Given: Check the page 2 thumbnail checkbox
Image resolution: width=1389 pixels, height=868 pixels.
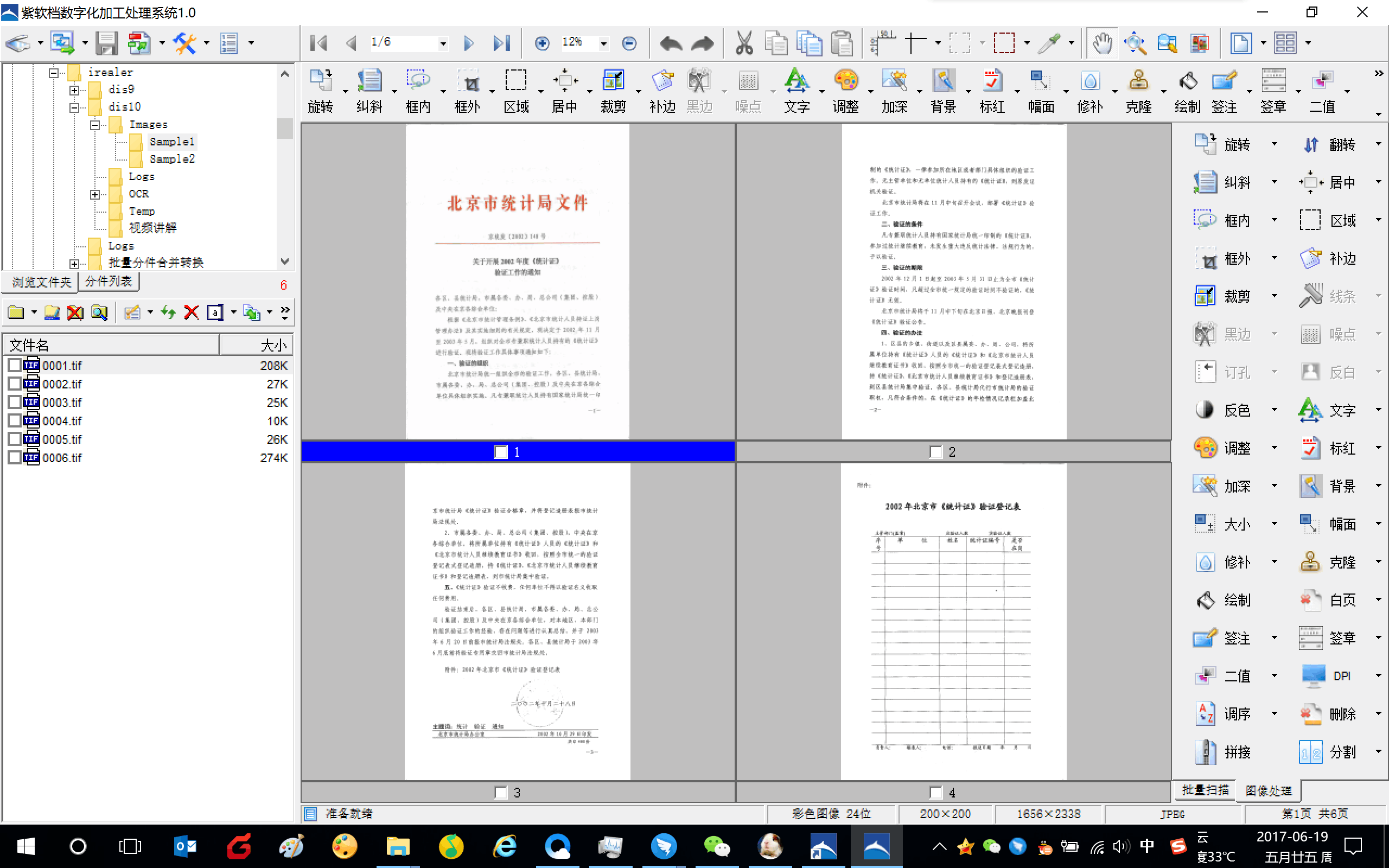Looking at the screenshot, I should 935,452.
